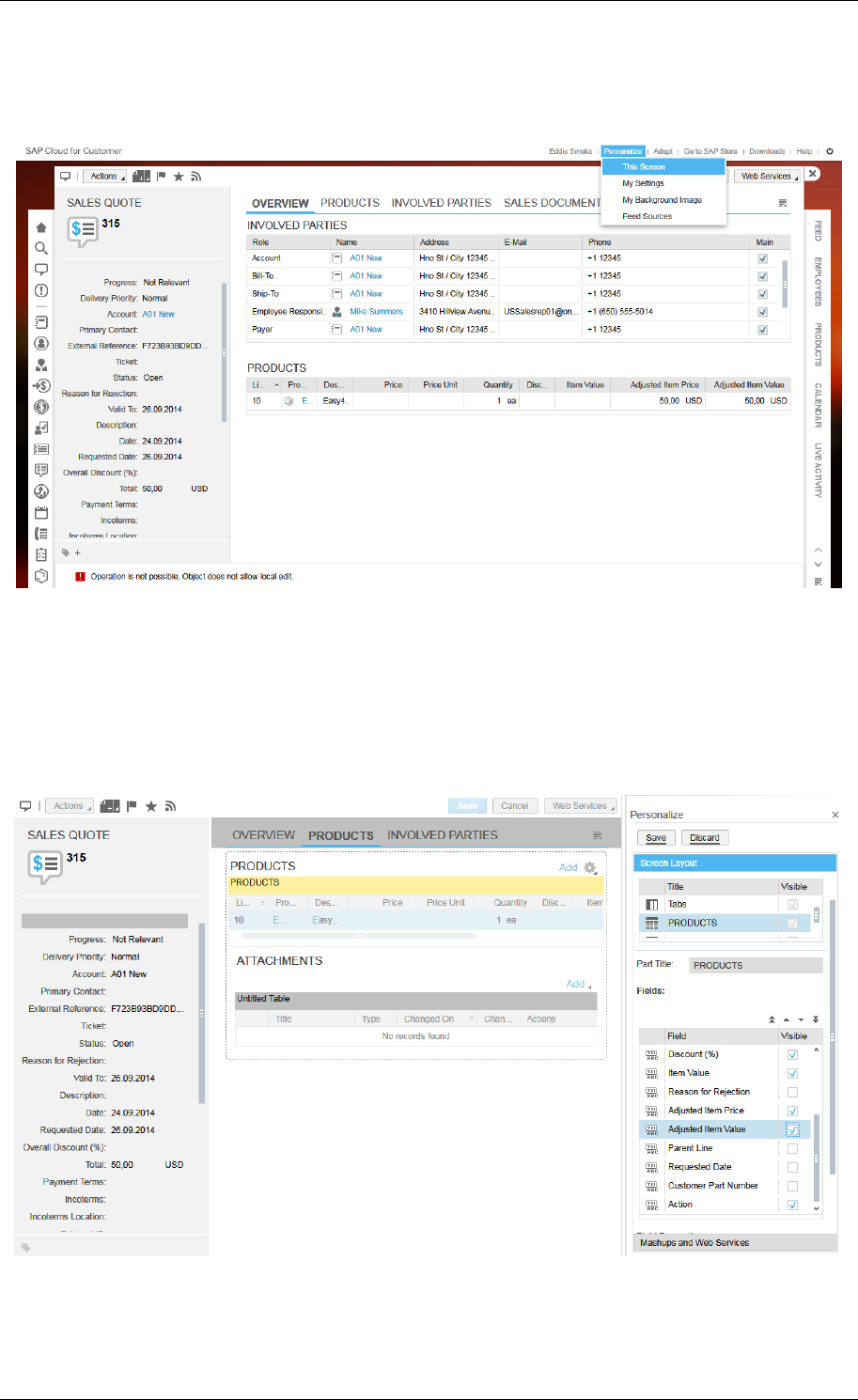Image resolution: width=858 pixels, height=1400 pixels.
Task: Click the list-view icon right of upper tab strip
Action: point(783,203)
